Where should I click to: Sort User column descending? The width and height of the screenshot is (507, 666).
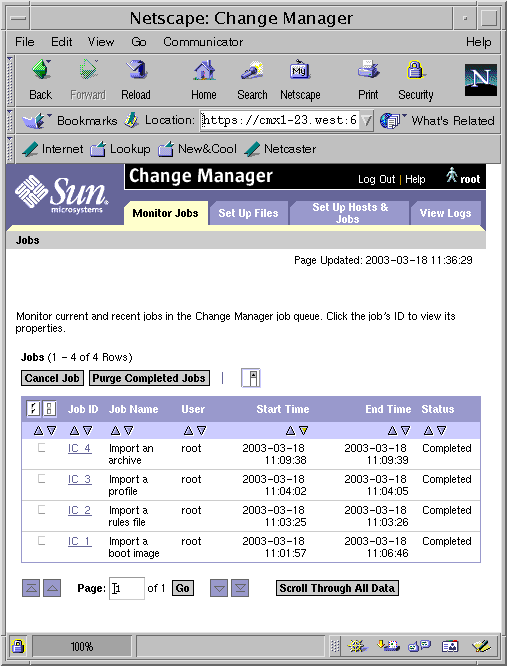tap(202, 431)
